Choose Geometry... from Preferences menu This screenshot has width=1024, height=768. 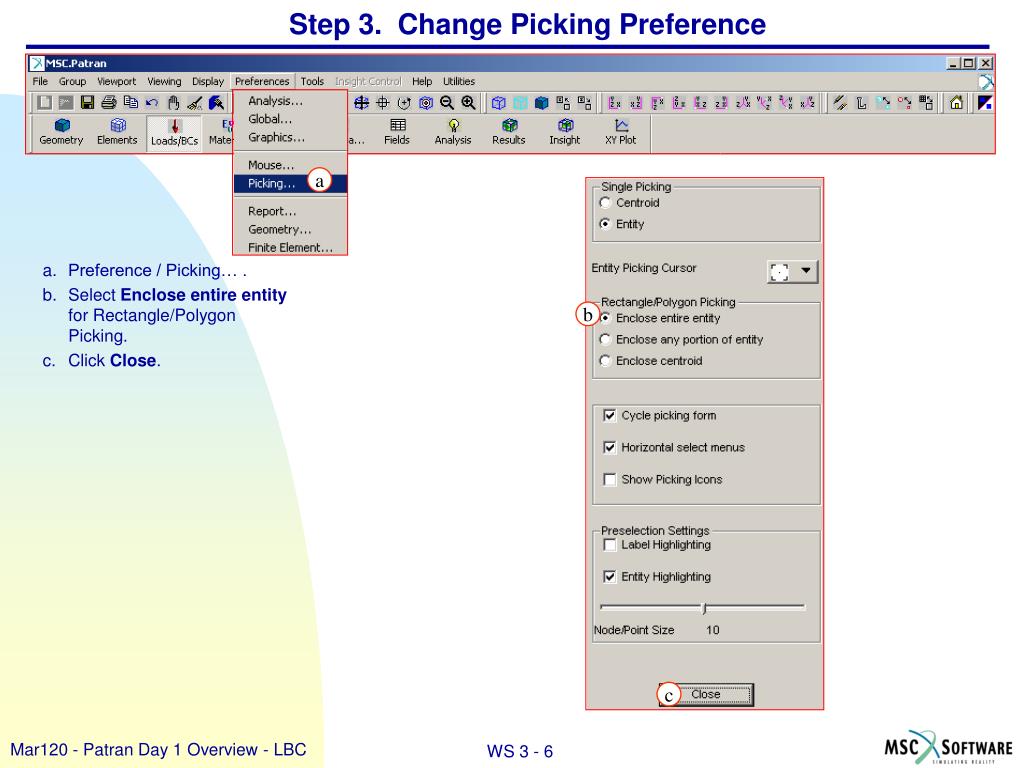tap(289, 230)
